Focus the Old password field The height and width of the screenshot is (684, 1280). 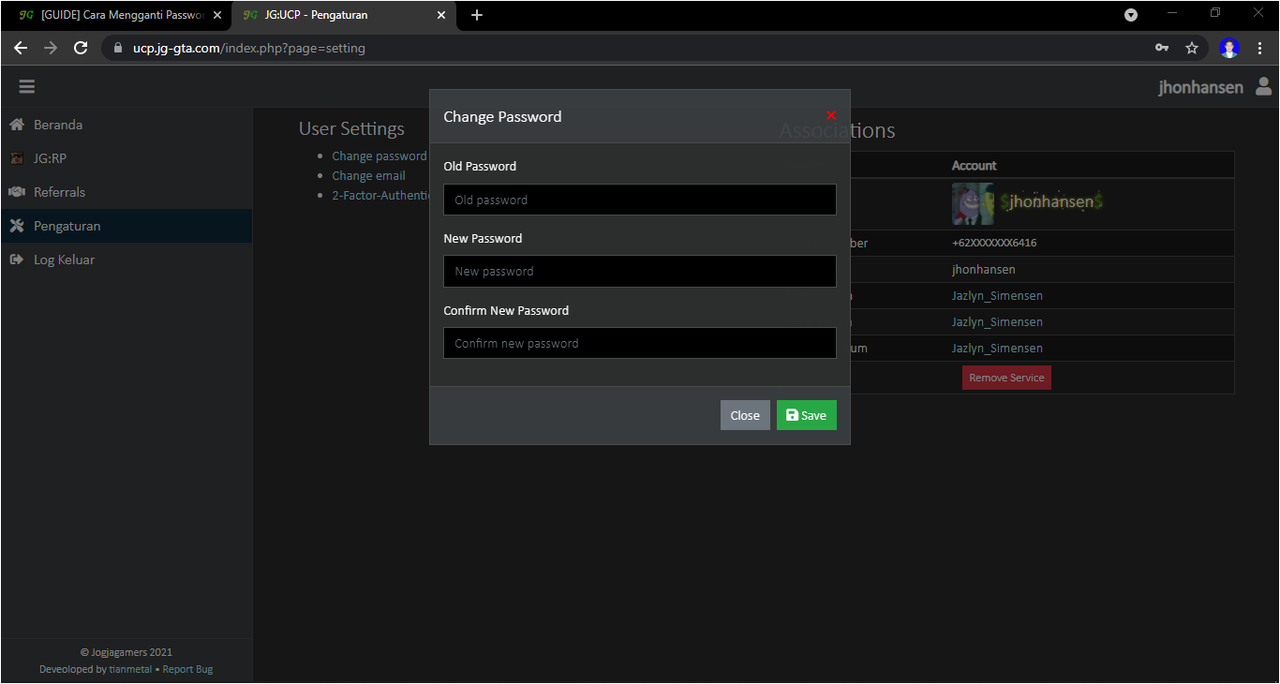tap(640, 199)
